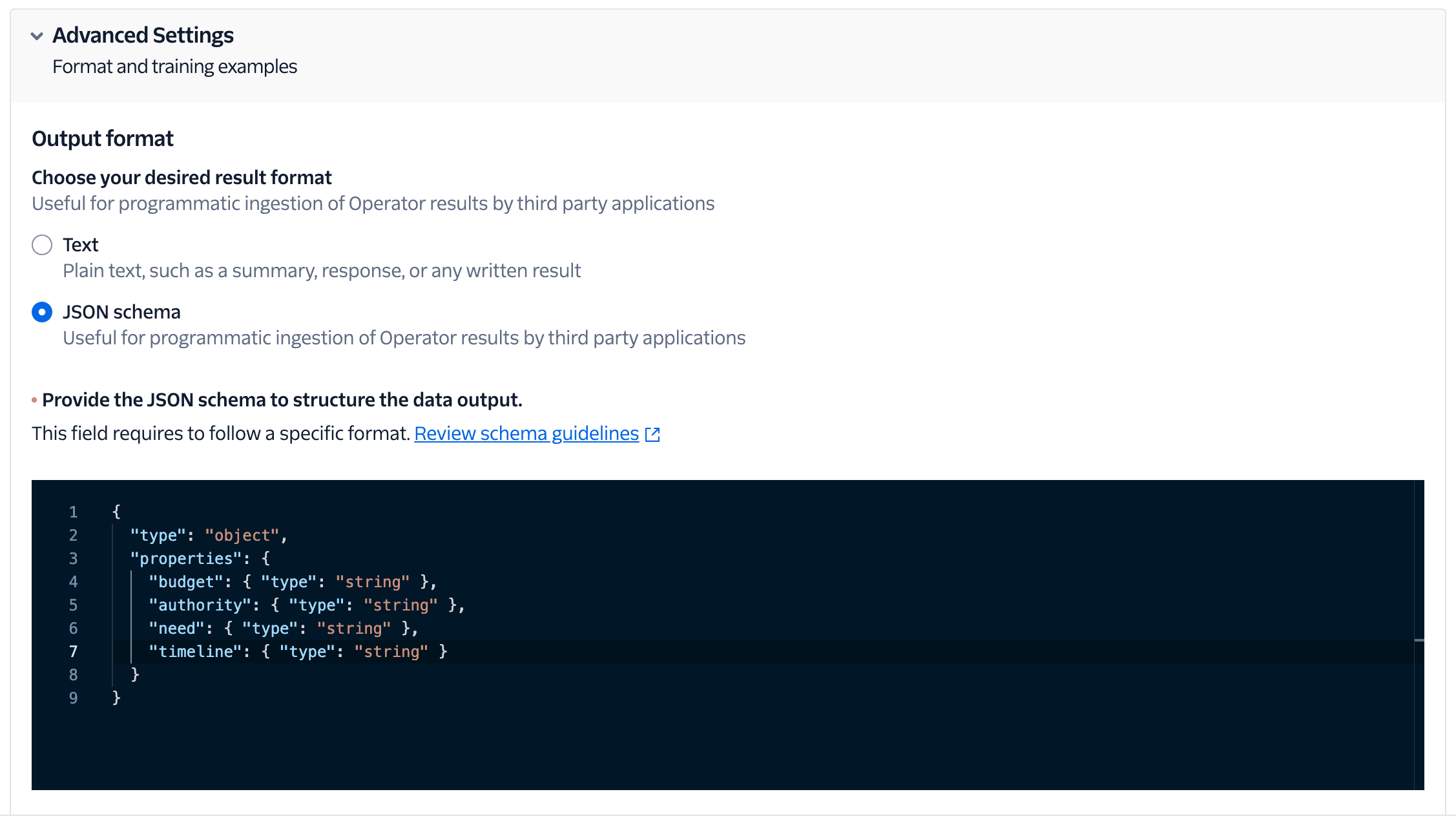Select the JSON schema radio button
The height and width of the screenshot is (825, 1456).
click(x=41, y=312)
